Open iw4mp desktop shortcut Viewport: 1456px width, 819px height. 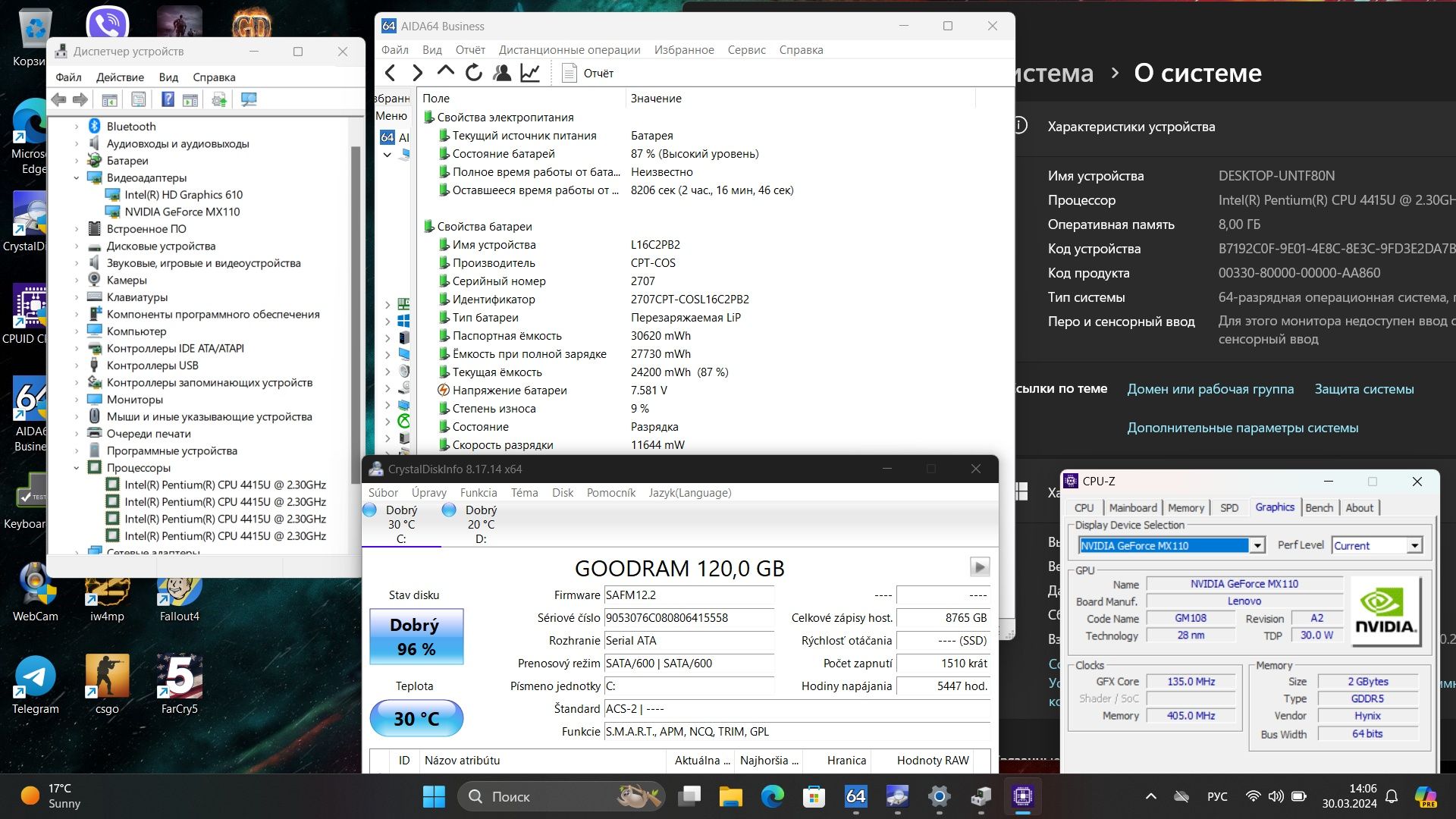pos(107,599)
